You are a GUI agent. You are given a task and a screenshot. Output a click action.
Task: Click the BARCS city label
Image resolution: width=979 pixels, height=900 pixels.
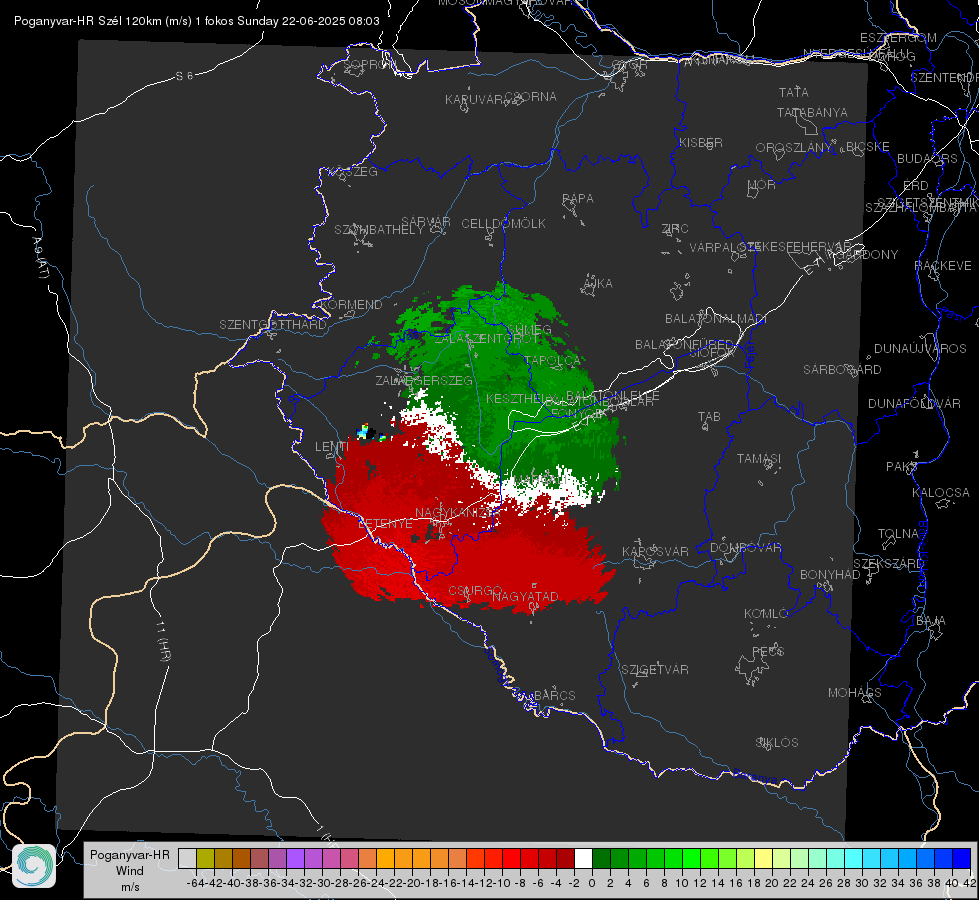[x=554, y=695]
